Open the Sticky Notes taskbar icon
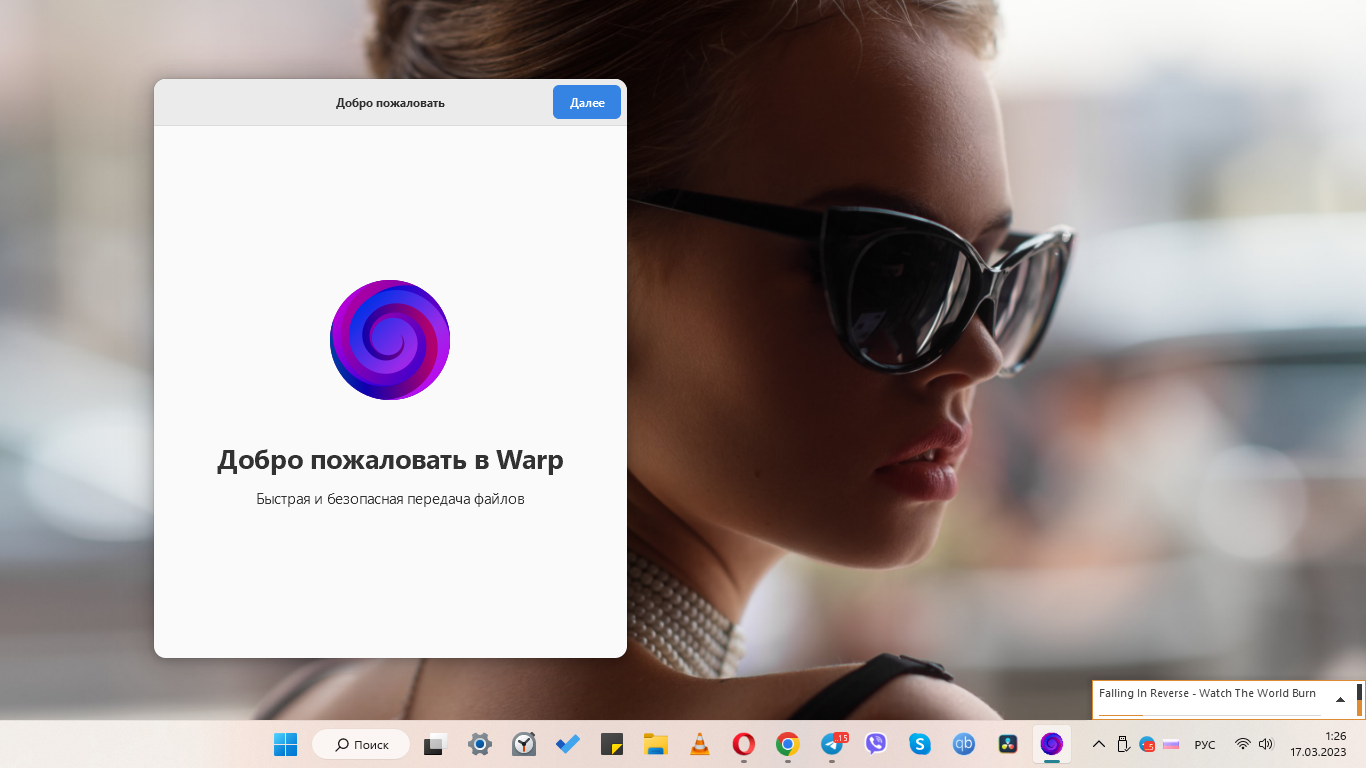 (x=612, y=744)
